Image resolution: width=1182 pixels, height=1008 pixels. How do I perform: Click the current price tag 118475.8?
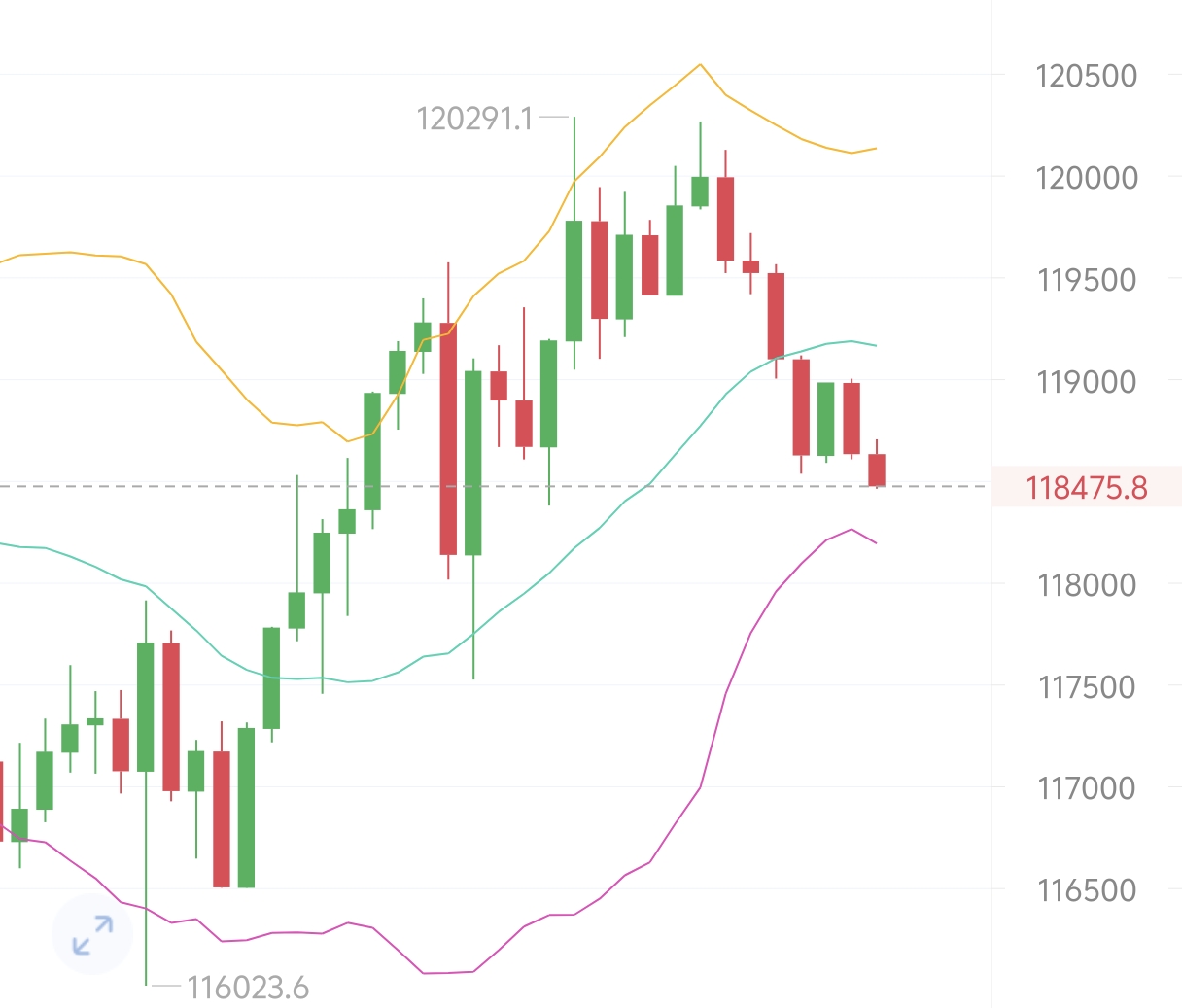click(x=1086, y=487)
